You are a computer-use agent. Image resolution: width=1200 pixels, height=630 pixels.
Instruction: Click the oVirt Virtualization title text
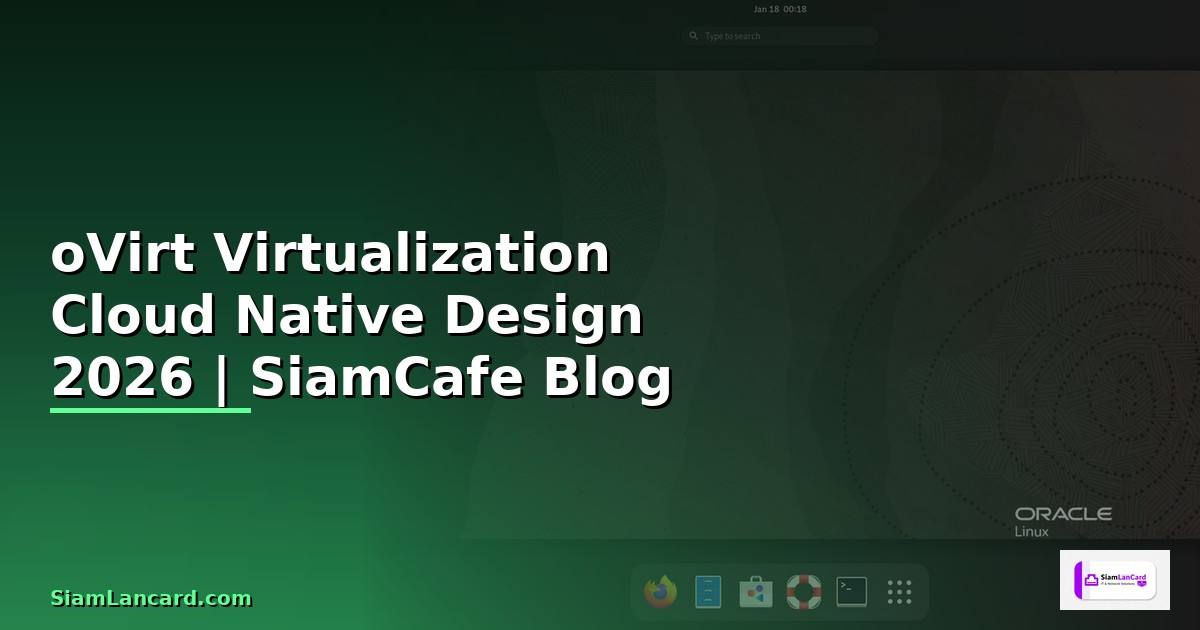(x=330, y=253)
